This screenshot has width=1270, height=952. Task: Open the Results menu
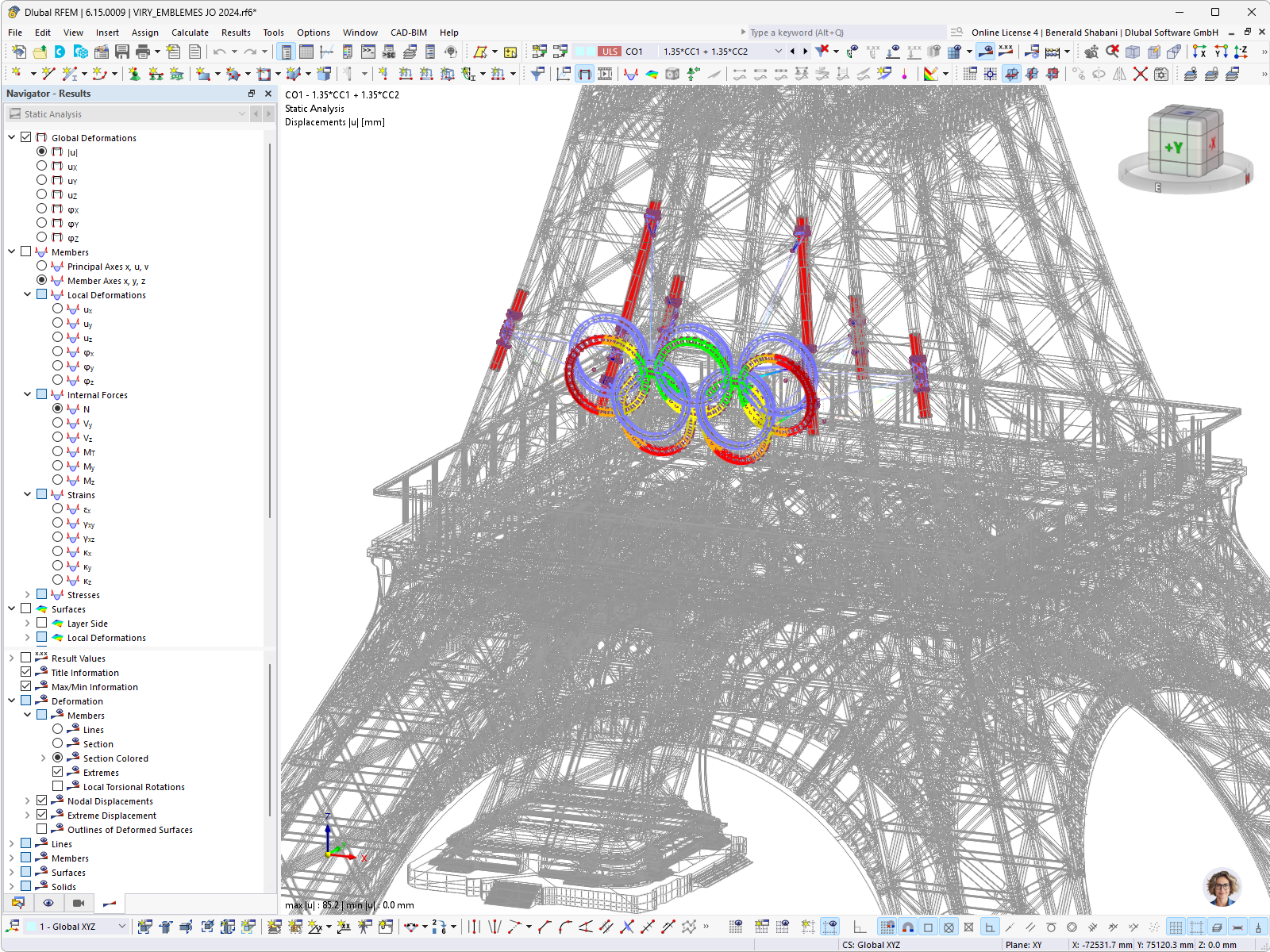[x=236, y=33]
